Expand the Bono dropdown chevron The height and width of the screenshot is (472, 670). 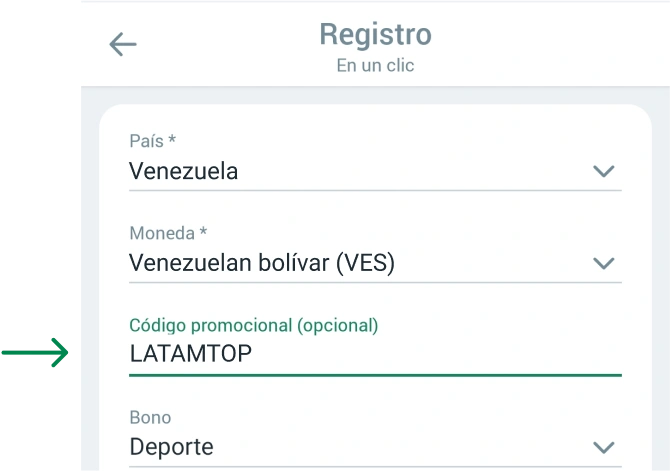(603, 447)
